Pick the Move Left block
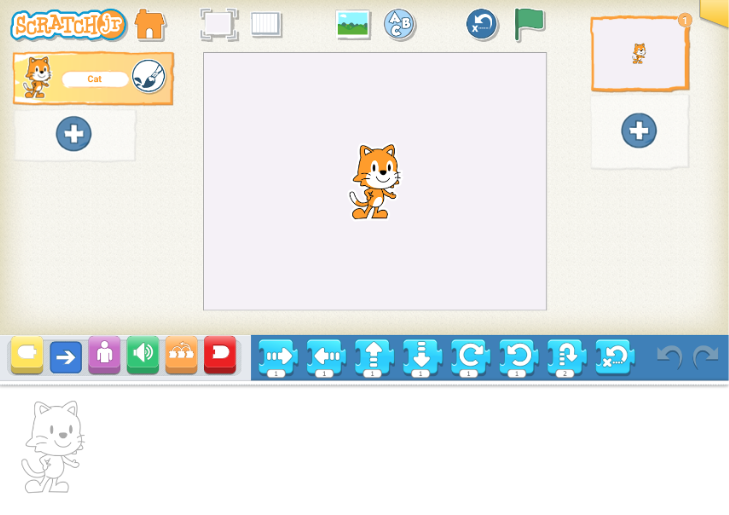 coord(326,357)
